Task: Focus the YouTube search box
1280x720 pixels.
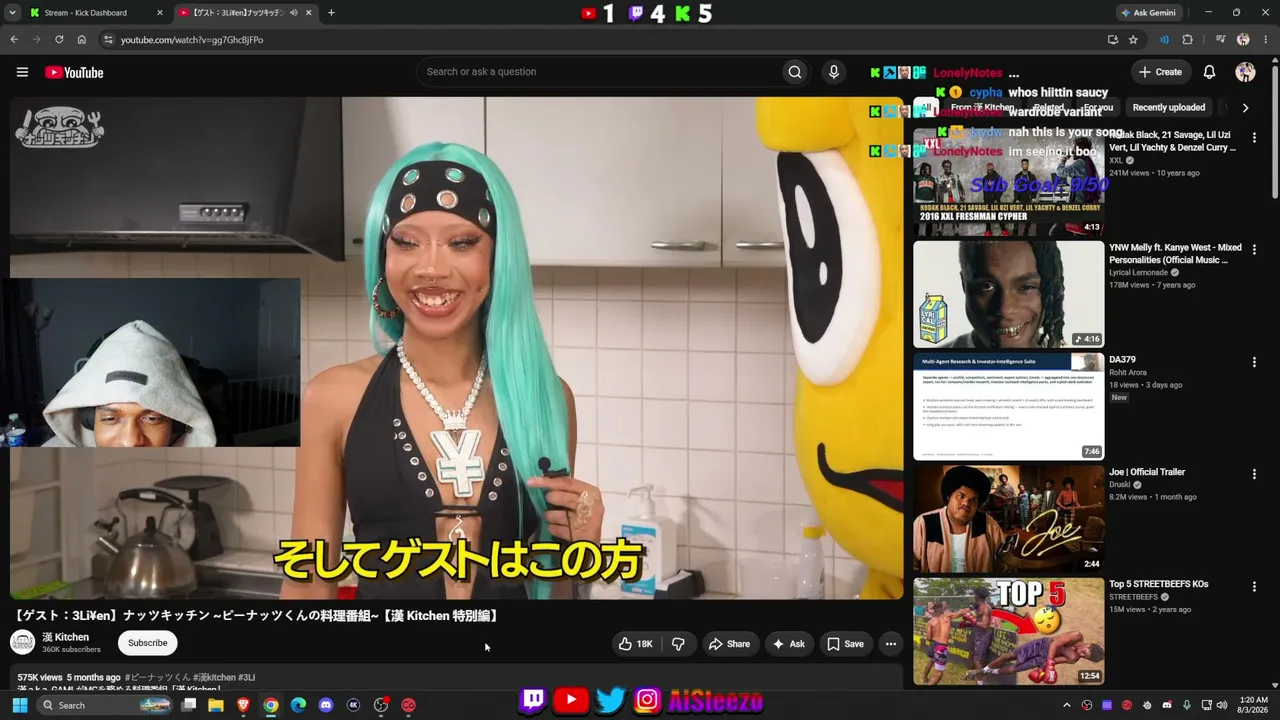Action: tap(600, 72)
